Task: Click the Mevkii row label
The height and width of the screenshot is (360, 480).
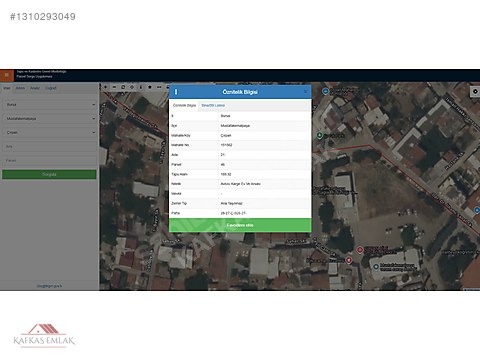Action: (x=176, y=194)
